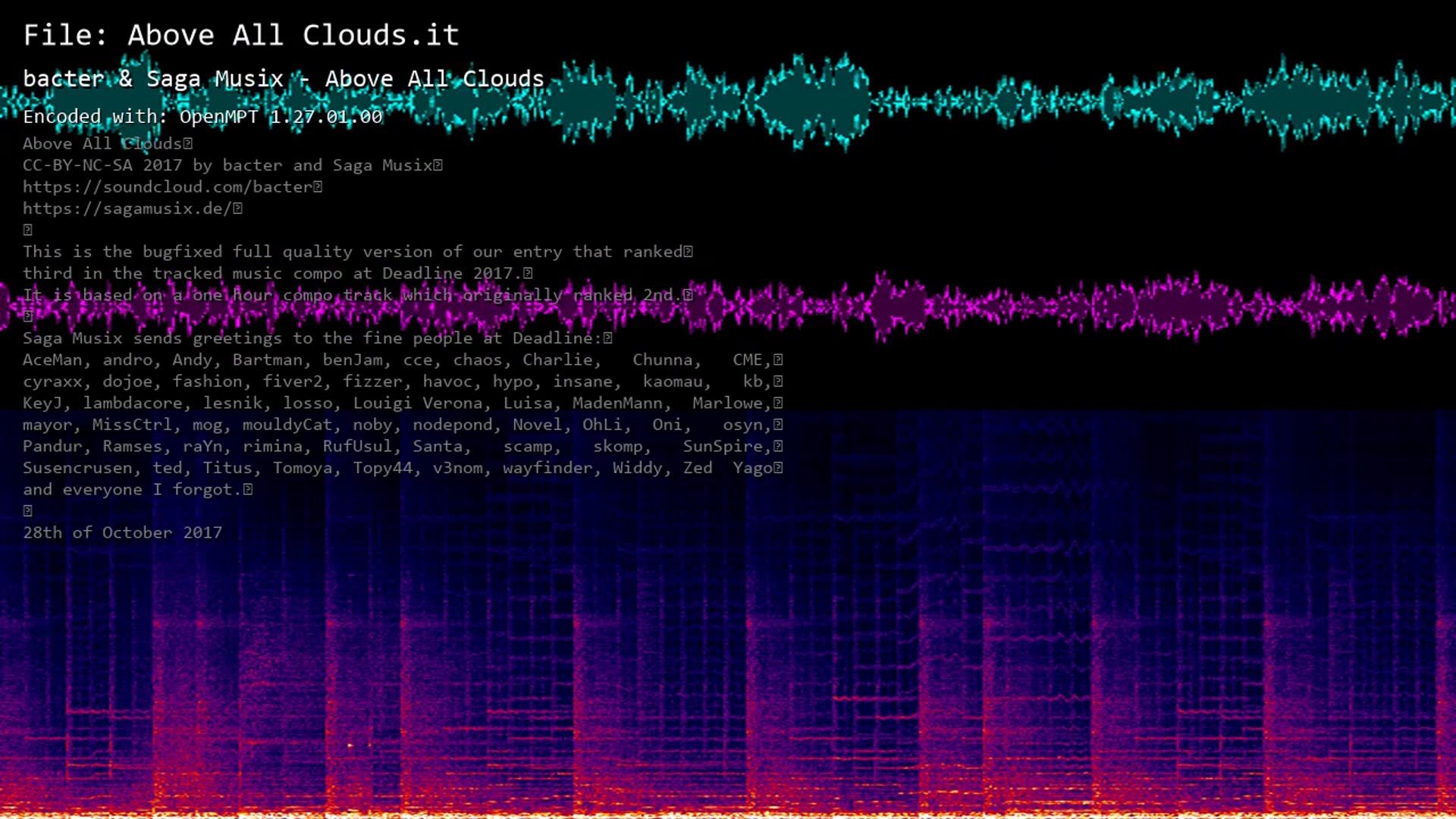Image resolution: width=1456 pixels, height=819 pixels.
Task: Click the name "nodepond" in the greetings
Action: tap(453, 425)
